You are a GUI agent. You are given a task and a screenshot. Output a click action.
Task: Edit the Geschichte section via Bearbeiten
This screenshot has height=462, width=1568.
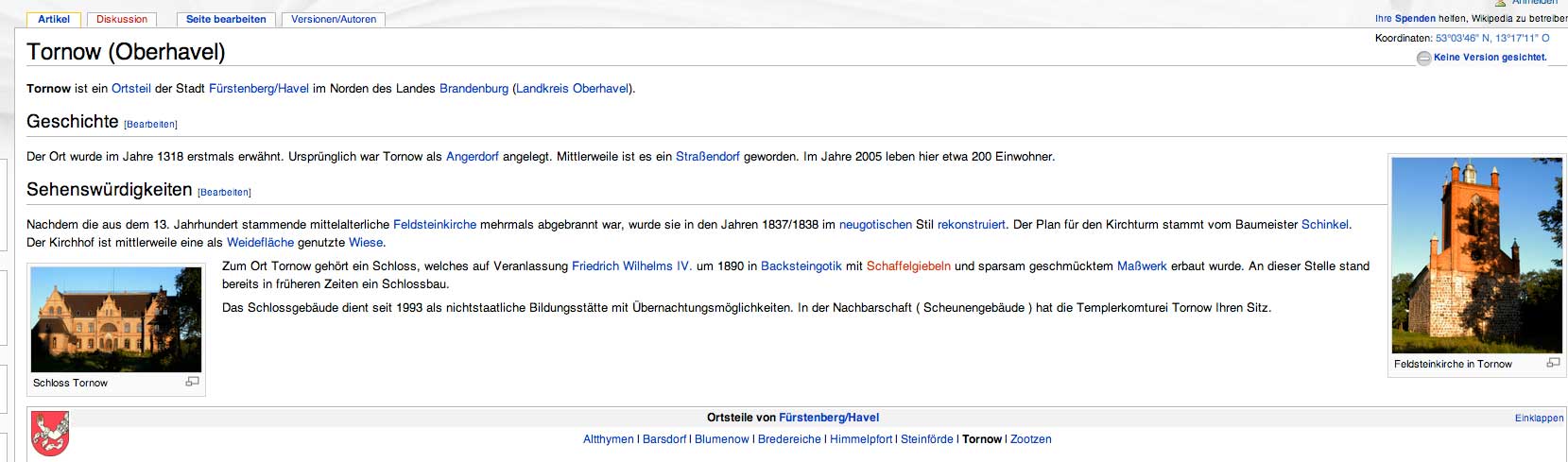pos(150,124)
